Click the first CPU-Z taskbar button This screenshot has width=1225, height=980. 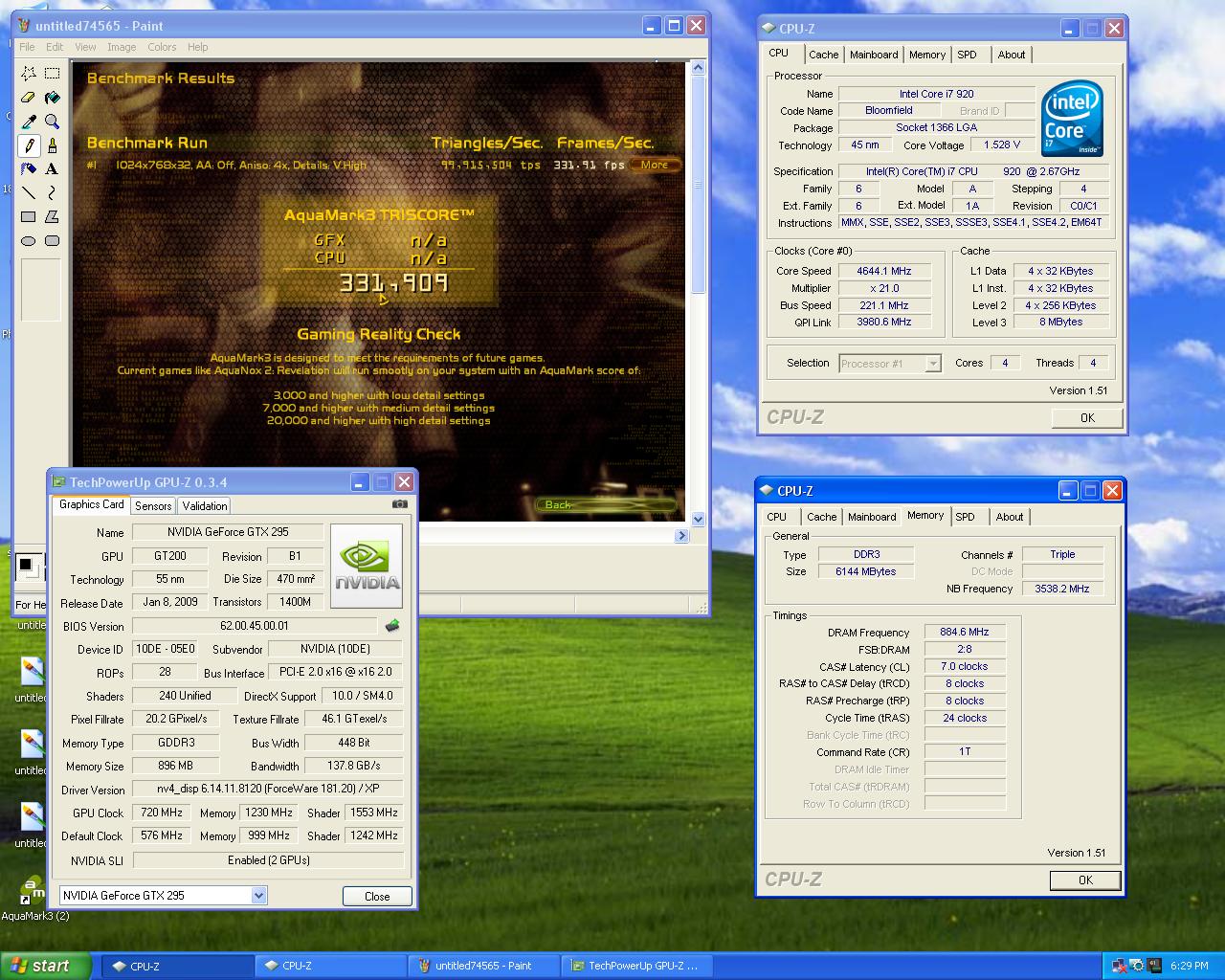[179, 966]
